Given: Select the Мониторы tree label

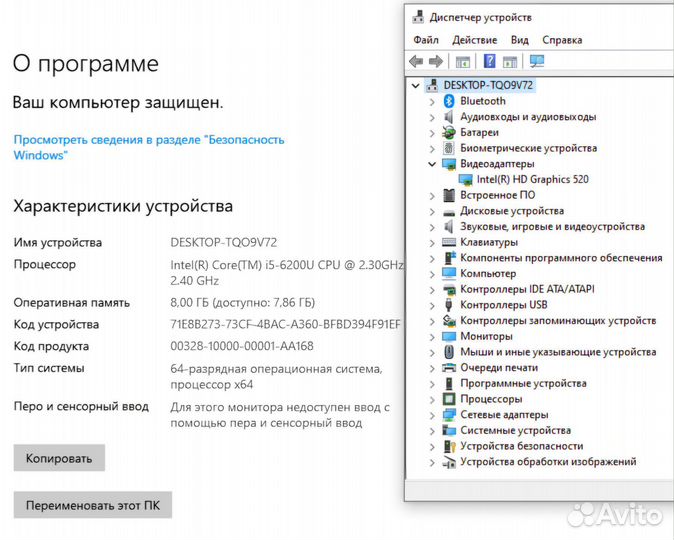Looking at the screenshot, I should [x=486, y=336].
